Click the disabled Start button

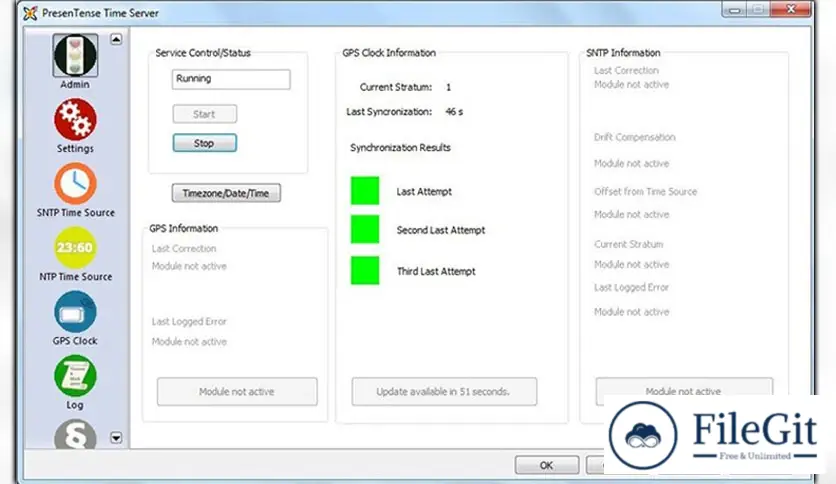[x=204, y=114]
